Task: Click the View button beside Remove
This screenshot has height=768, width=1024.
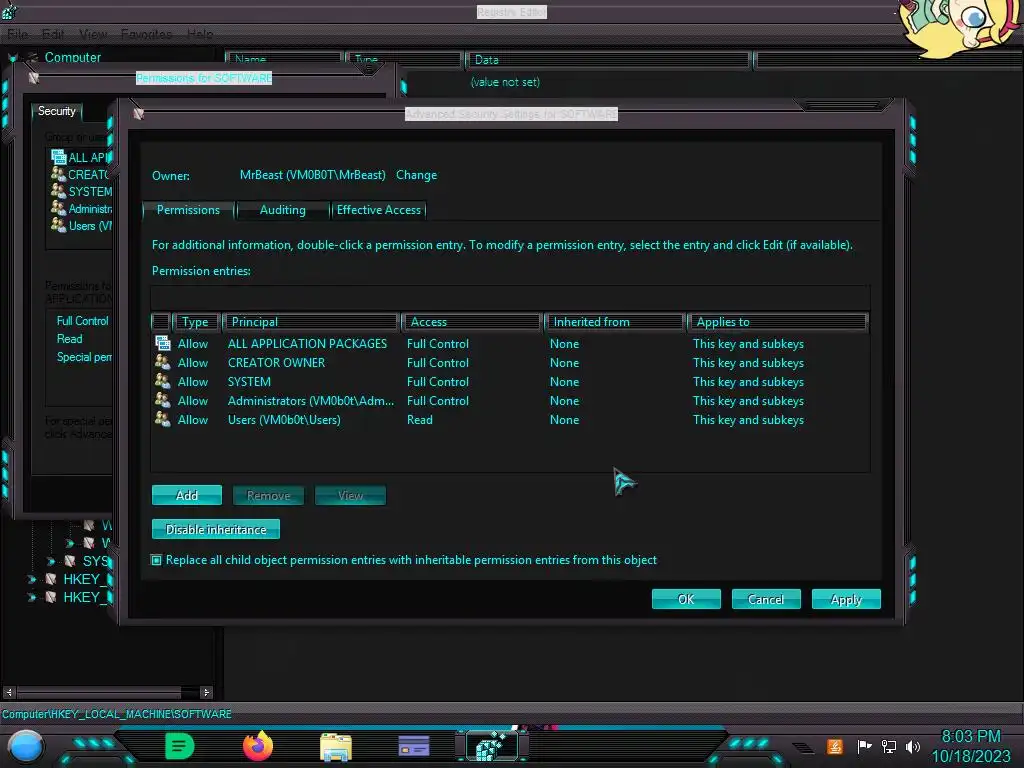Action: (x=350, y=495)
